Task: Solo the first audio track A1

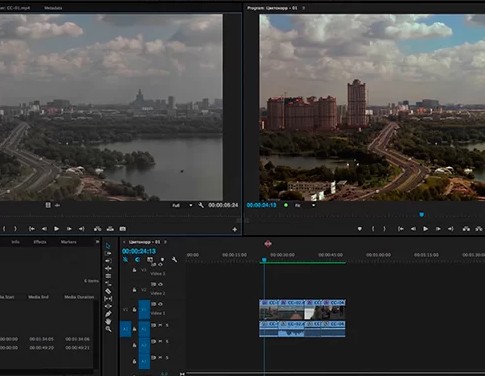Action: click(x=167, y=325)
